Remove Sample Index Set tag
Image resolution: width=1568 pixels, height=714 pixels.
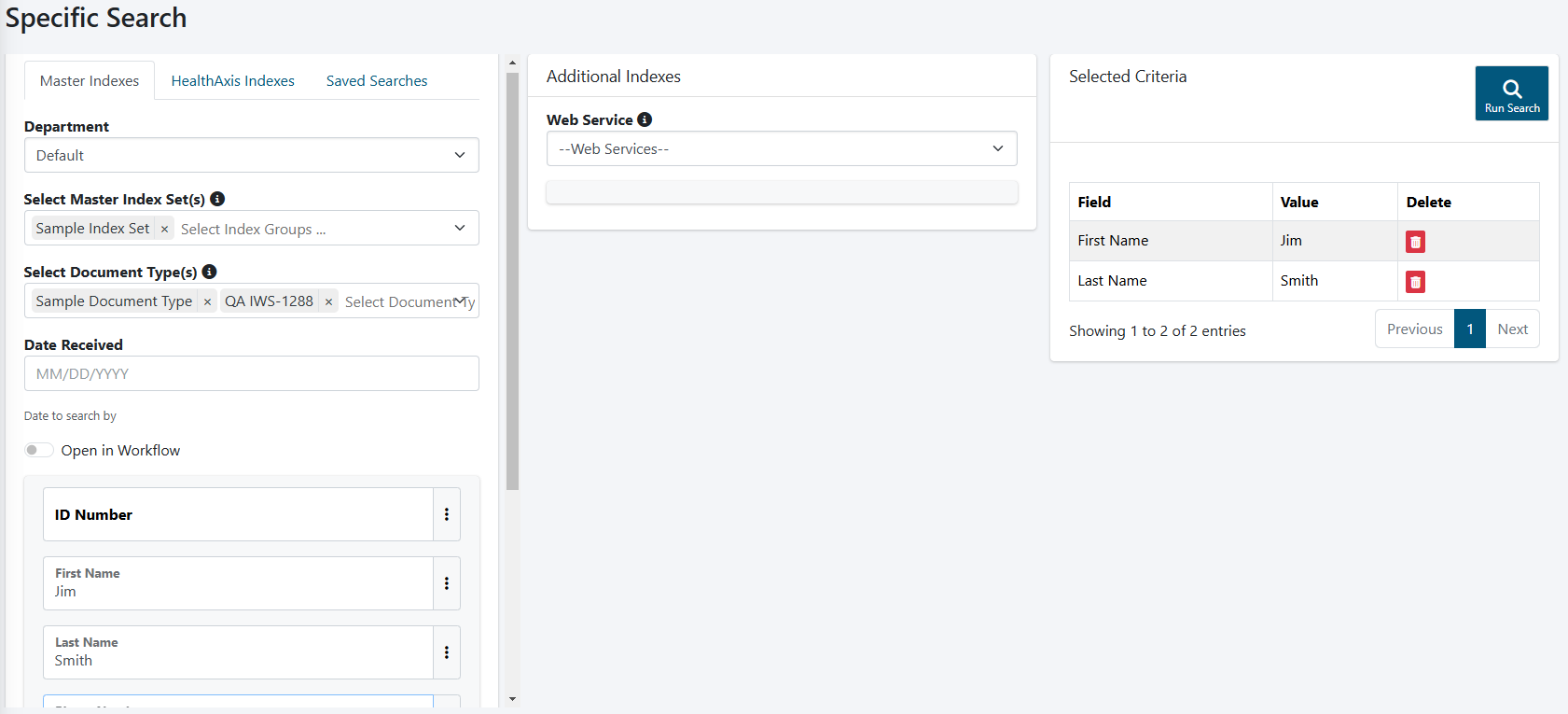coord(164,229)
